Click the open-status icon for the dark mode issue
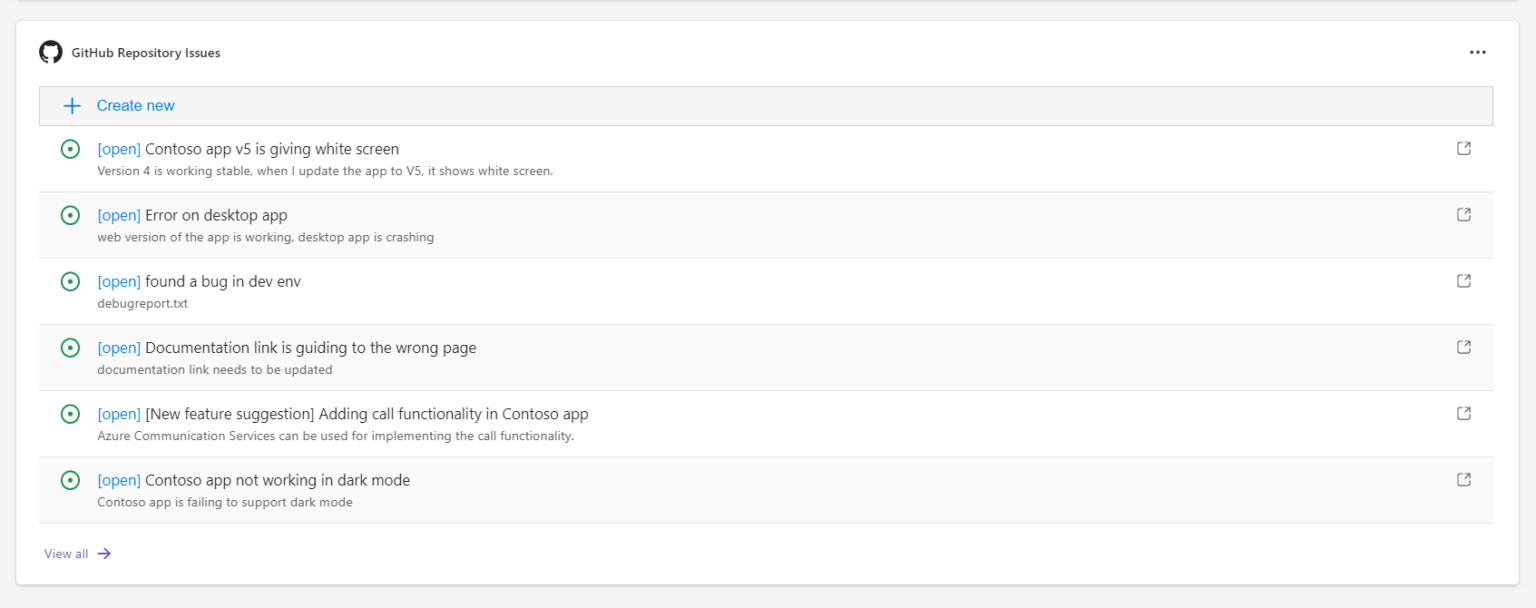Image resolution: width=1536 pixels, height=608 pixels. 70,480
